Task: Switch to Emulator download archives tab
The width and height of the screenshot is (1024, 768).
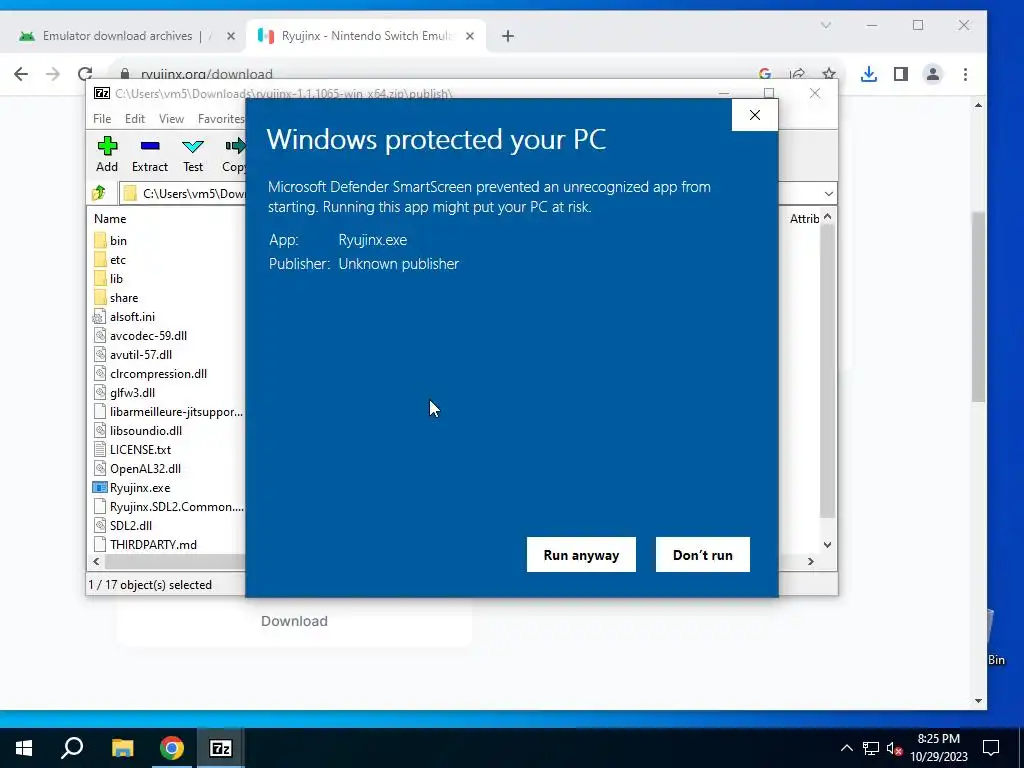Action: coord(118,36)
